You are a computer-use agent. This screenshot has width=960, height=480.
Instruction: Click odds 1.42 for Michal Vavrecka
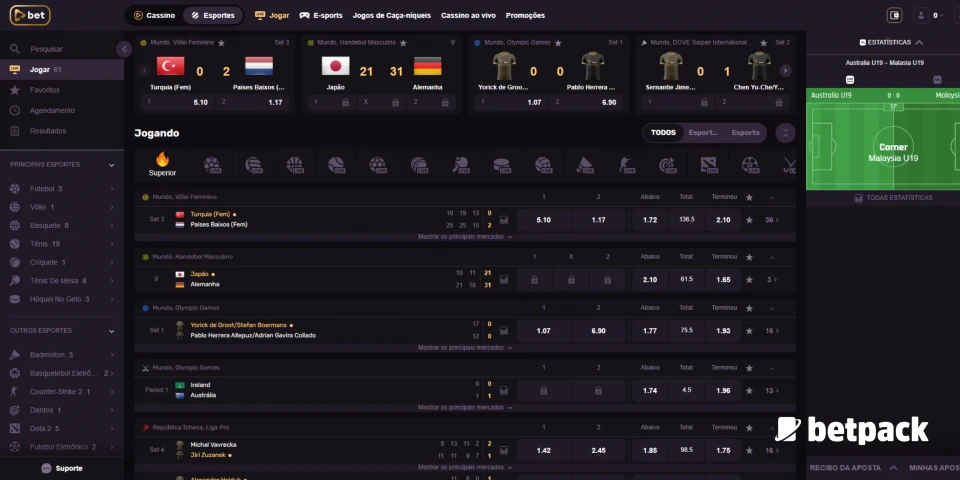544,450
